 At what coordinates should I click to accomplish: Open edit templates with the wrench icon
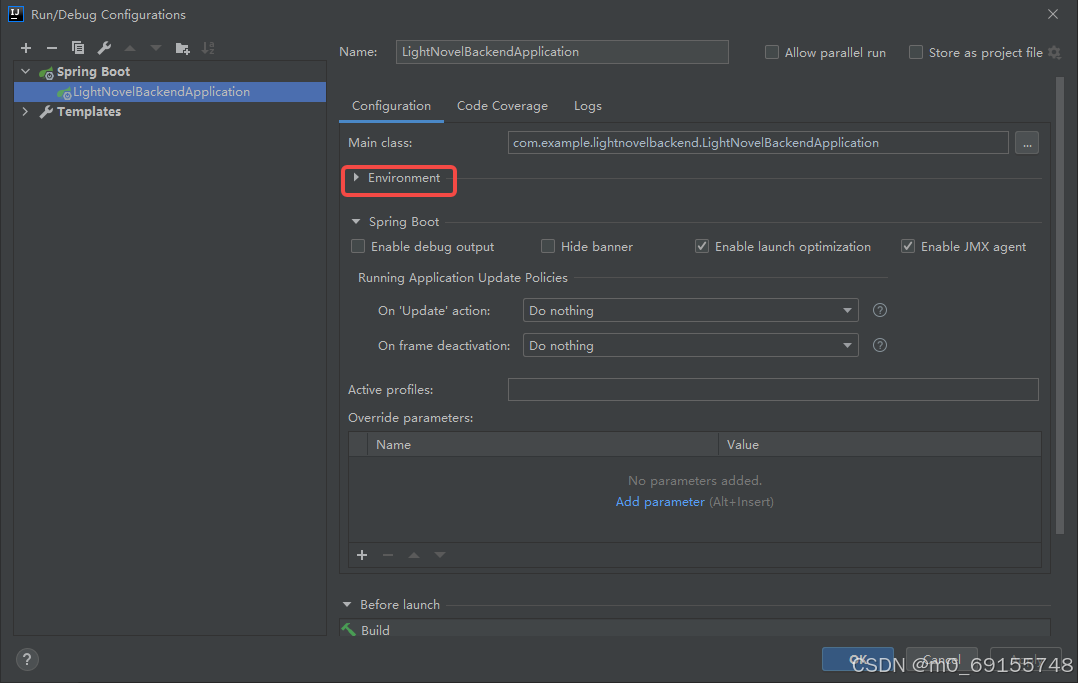[103, 47]
